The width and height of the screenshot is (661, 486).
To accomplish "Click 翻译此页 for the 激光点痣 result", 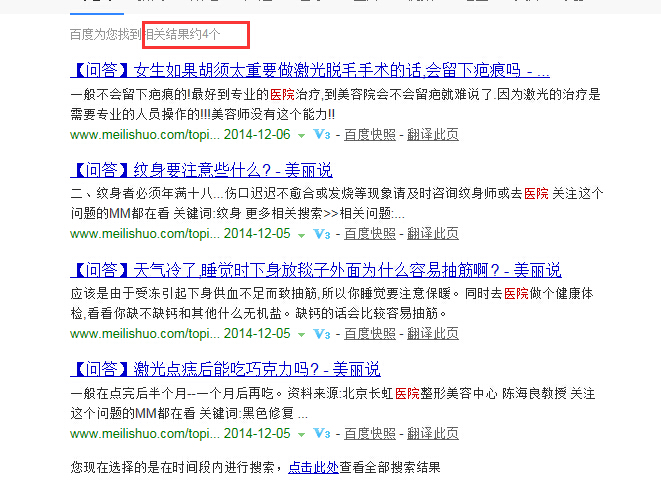I will coord(433,433).
